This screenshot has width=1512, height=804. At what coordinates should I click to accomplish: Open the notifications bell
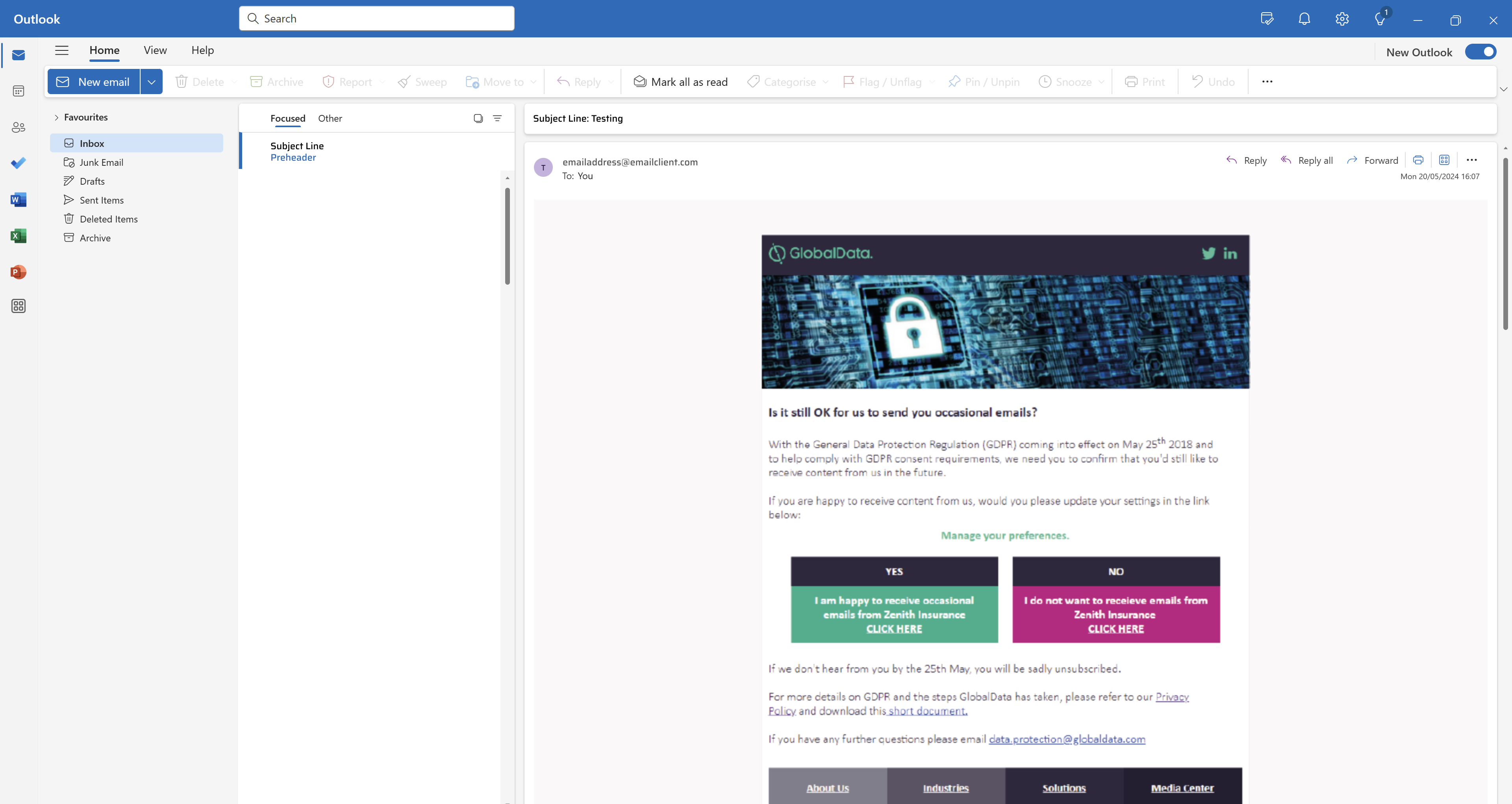tap(1304, 19)
